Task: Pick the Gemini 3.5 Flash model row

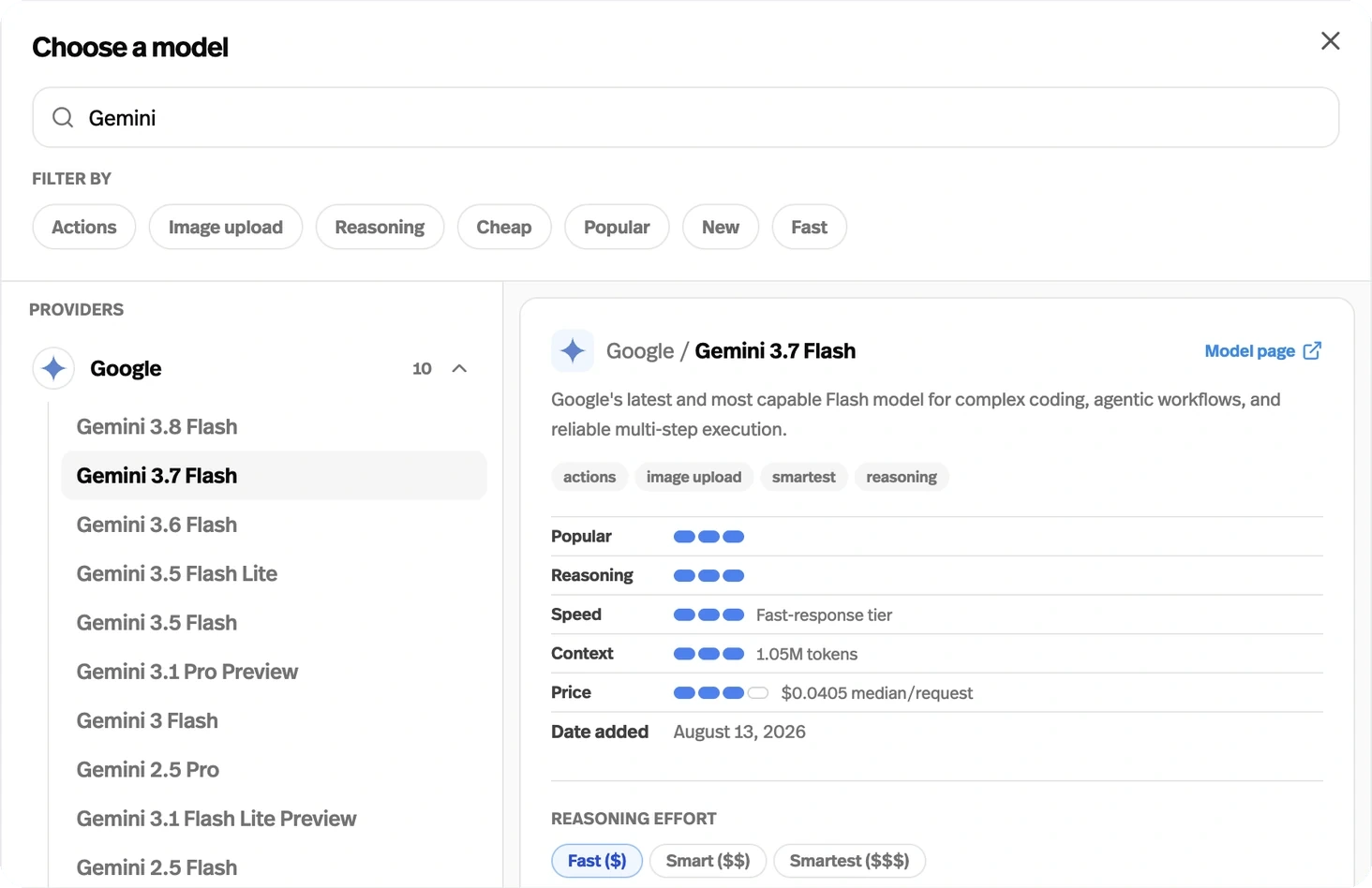Action: point(274,622)
